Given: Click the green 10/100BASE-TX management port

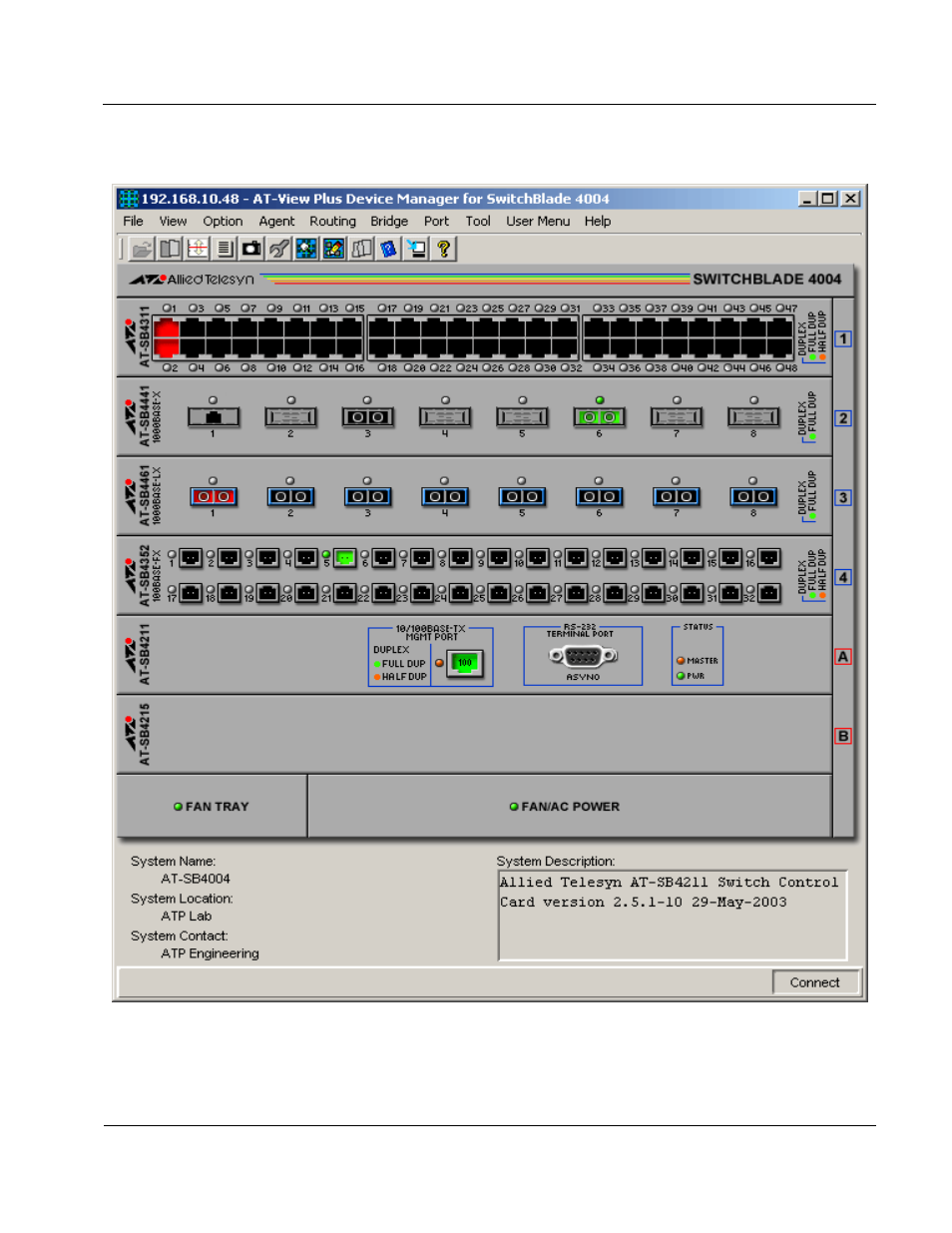Looking at the screenshot, I should click(x=465, y=662).
